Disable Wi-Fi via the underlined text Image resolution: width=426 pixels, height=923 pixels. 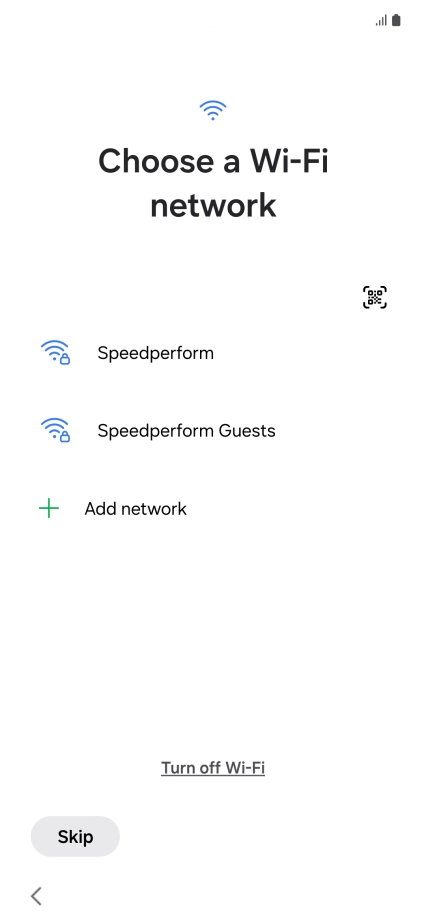point(213,768)
